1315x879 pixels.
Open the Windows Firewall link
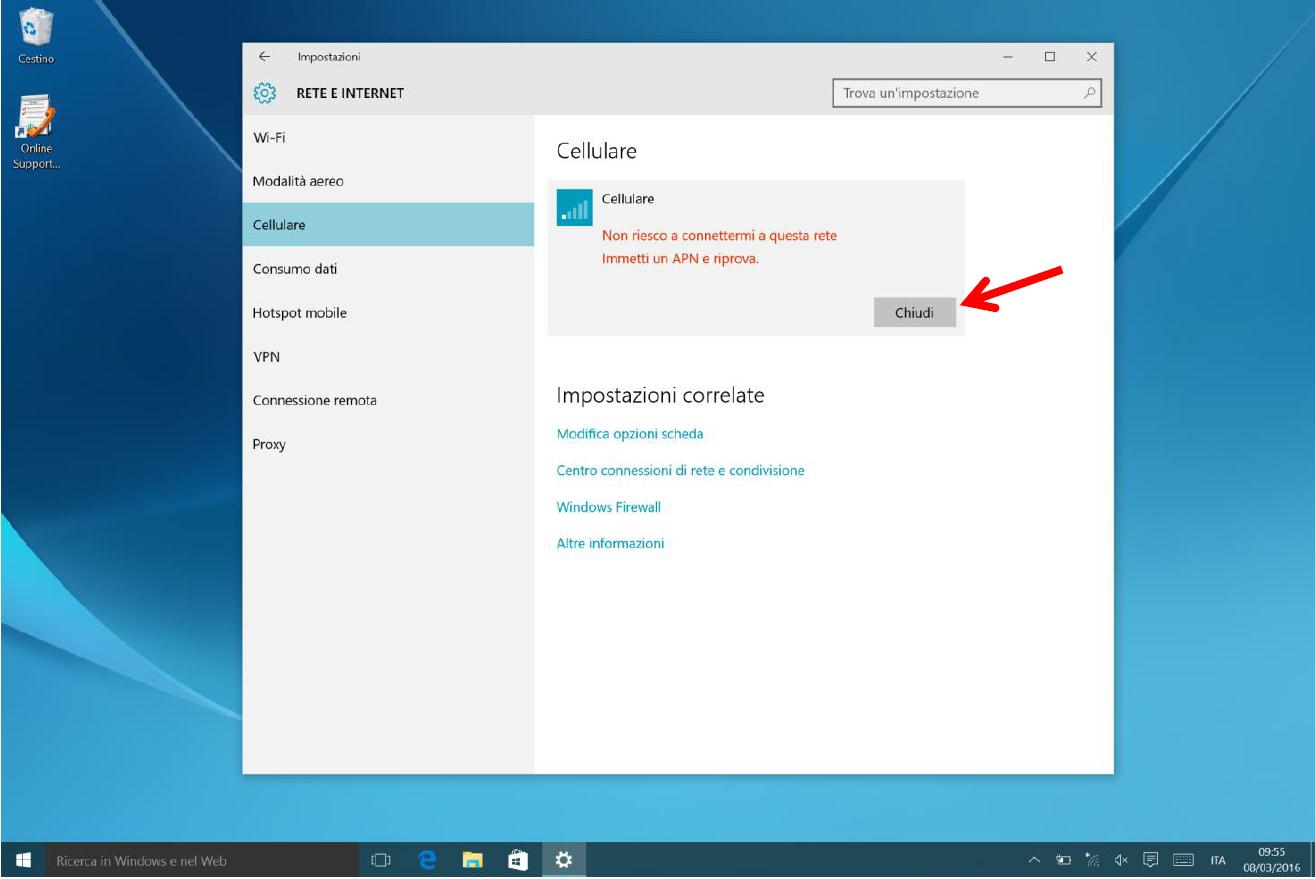pyautogui.click(x=608, y=507)
